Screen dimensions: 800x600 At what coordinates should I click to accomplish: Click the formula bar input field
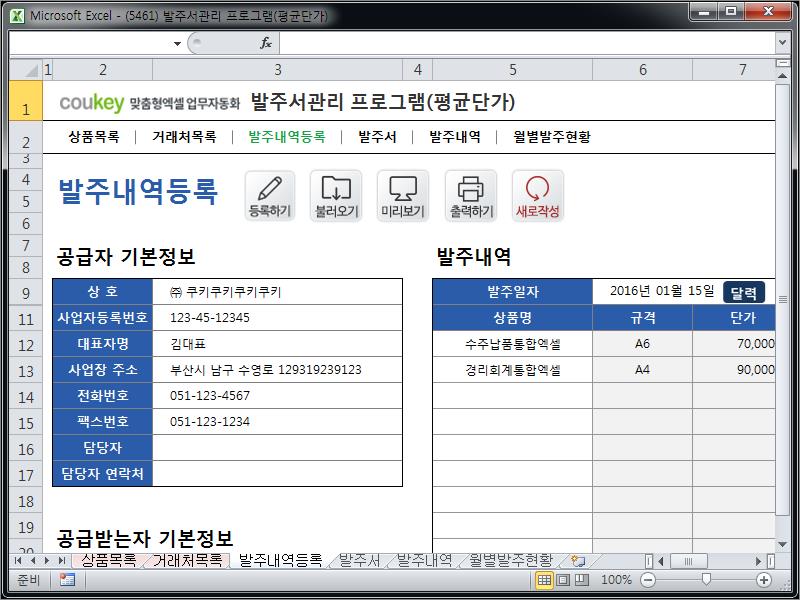[527, 43]
